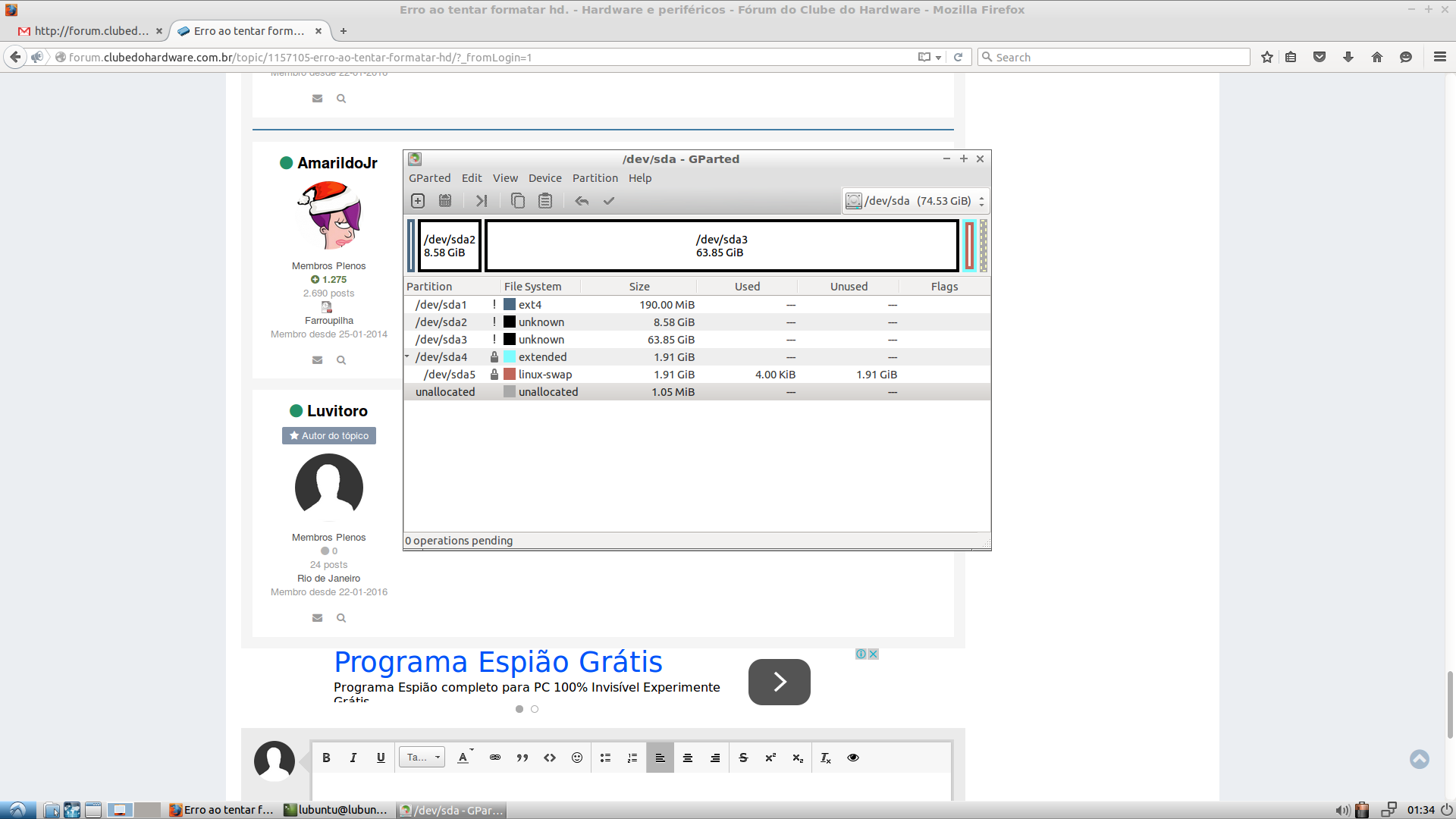Image resolution: width=1456 pixels, height=819 pixels.
Task: Click the message envelope icon under Luvitoro
Action: coord(317,618)
